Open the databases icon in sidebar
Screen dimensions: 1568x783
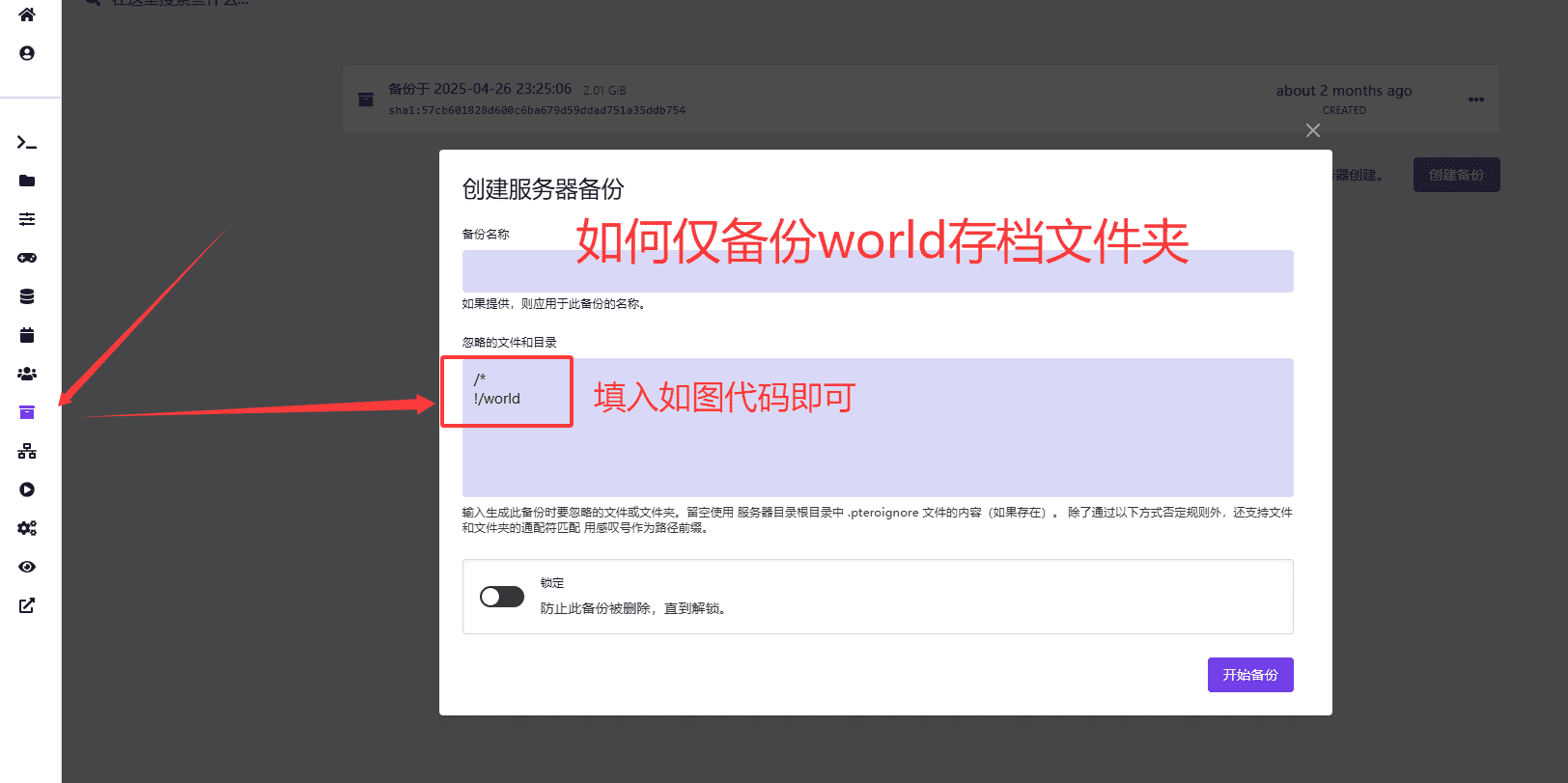(x=27, y=296)
